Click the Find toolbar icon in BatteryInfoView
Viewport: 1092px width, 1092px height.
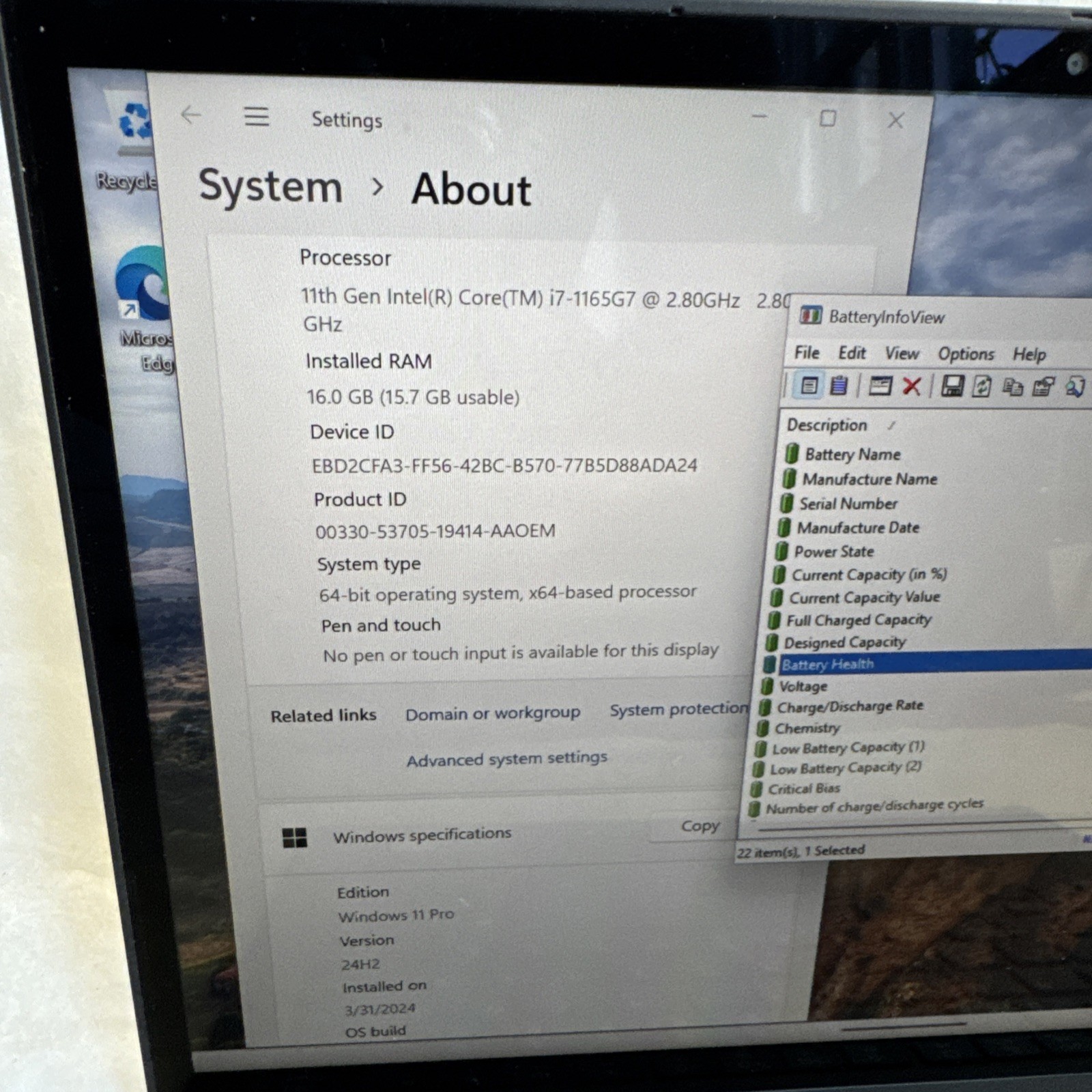[1075, 388]
